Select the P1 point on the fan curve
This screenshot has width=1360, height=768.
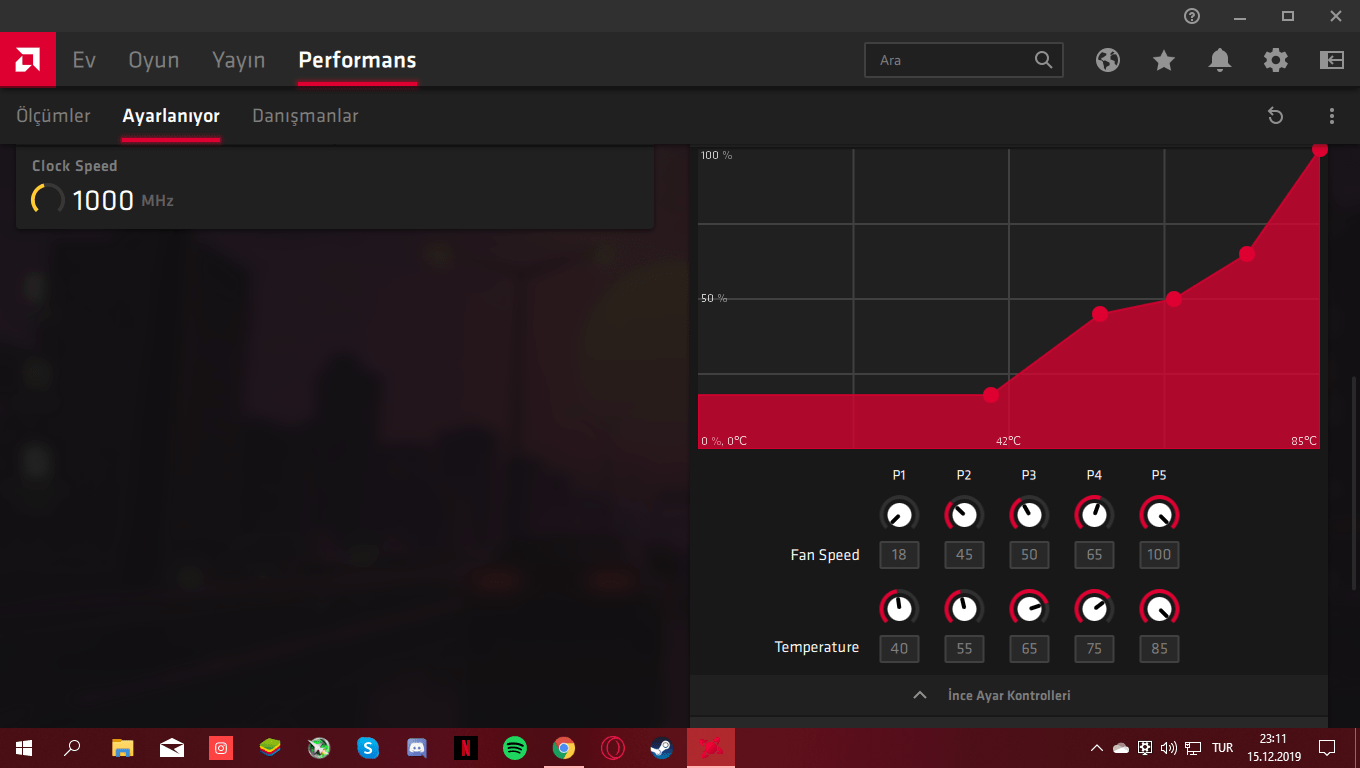(991, 395)
